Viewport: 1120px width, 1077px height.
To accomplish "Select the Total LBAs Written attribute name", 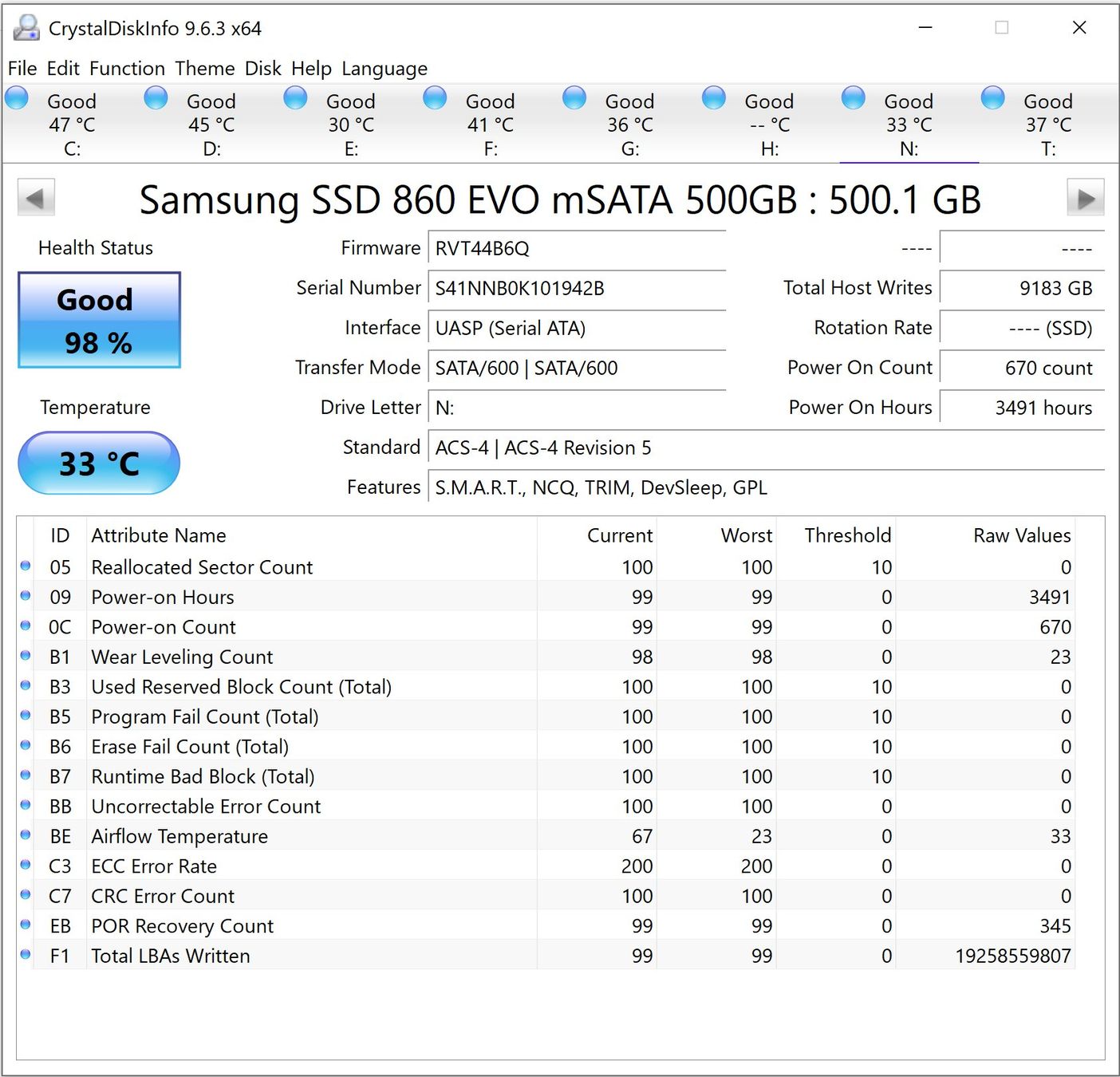I will (x=171, y=956).
